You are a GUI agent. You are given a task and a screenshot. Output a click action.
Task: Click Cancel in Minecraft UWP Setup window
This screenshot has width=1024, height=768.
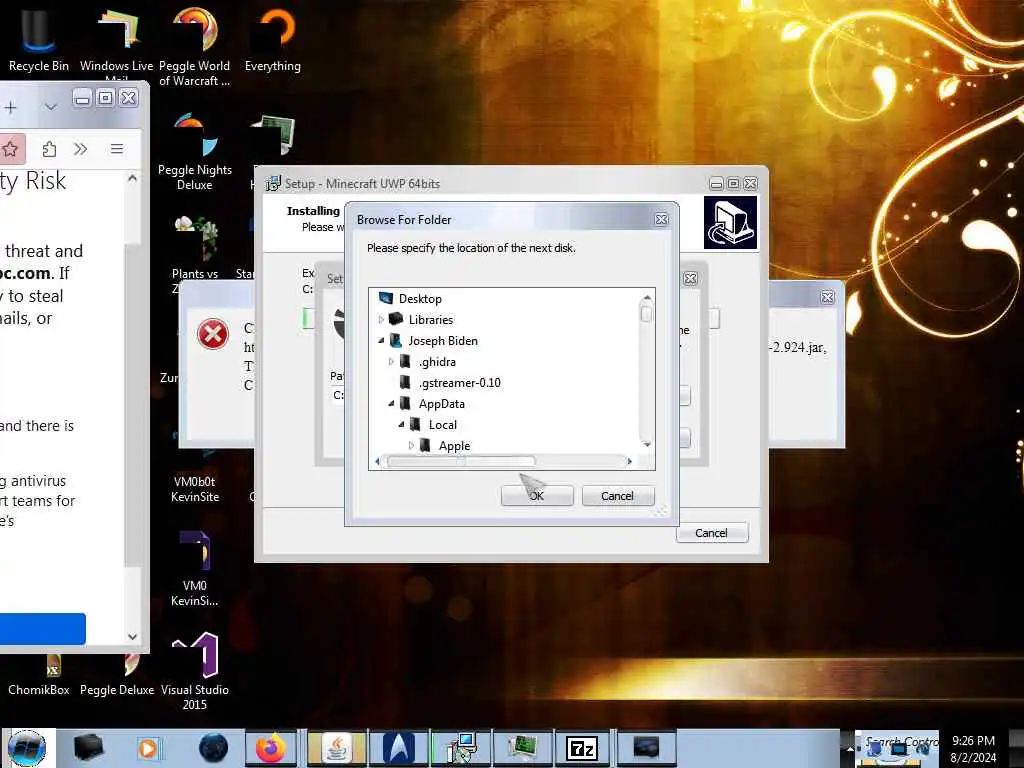click(711, 533)
